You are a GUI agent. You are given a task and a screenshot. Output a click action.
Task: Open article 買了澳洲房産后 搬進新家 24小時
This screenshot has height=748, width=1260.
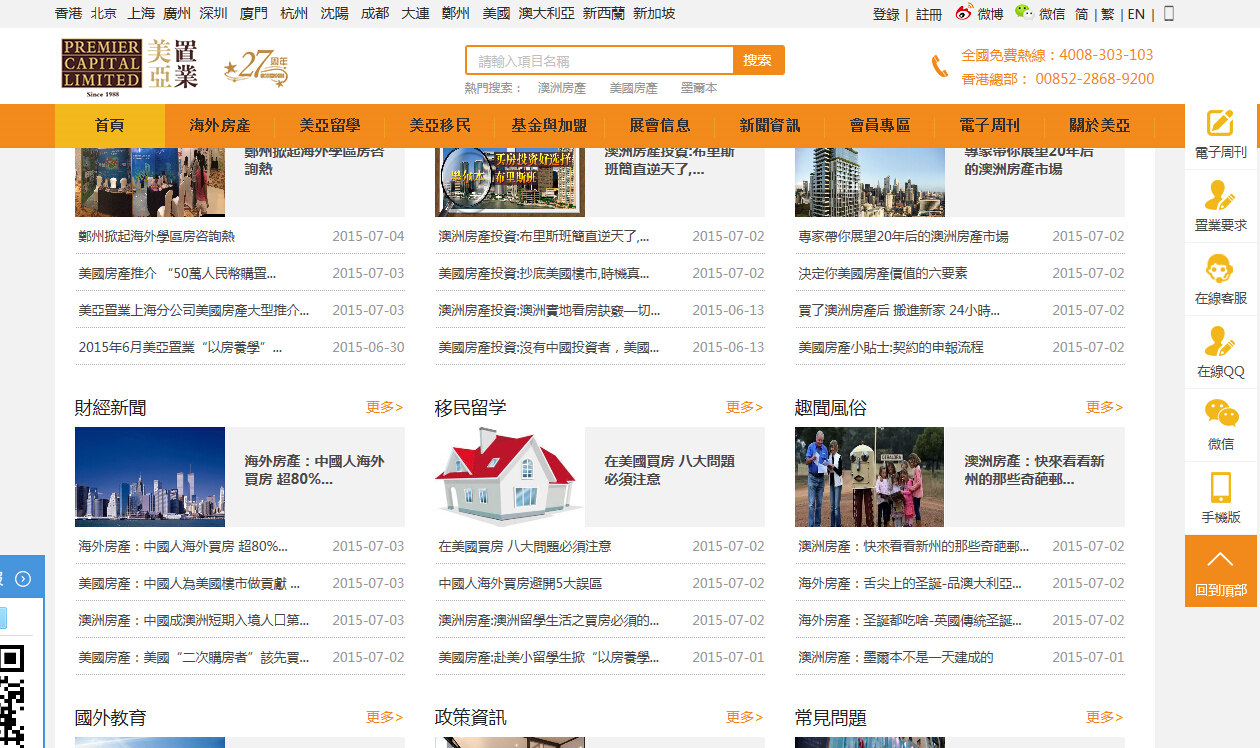[x=899, y=310]
